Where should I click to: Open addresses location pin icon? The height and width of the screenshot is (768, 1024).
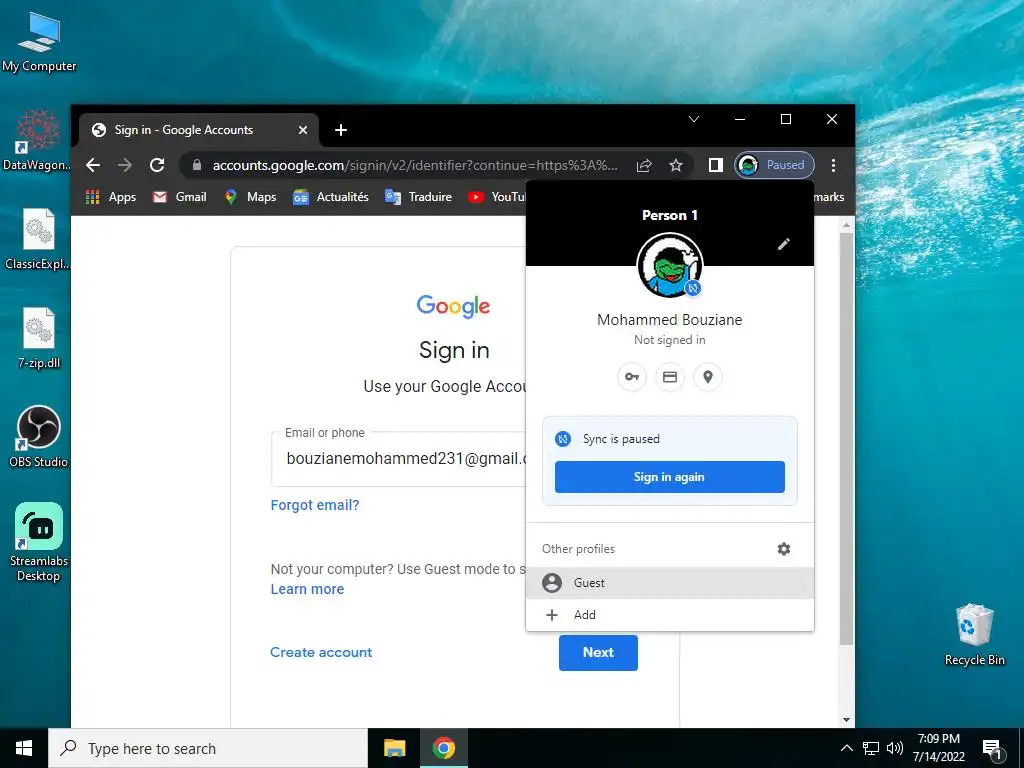pyautogui.click(x=707, y=377)
